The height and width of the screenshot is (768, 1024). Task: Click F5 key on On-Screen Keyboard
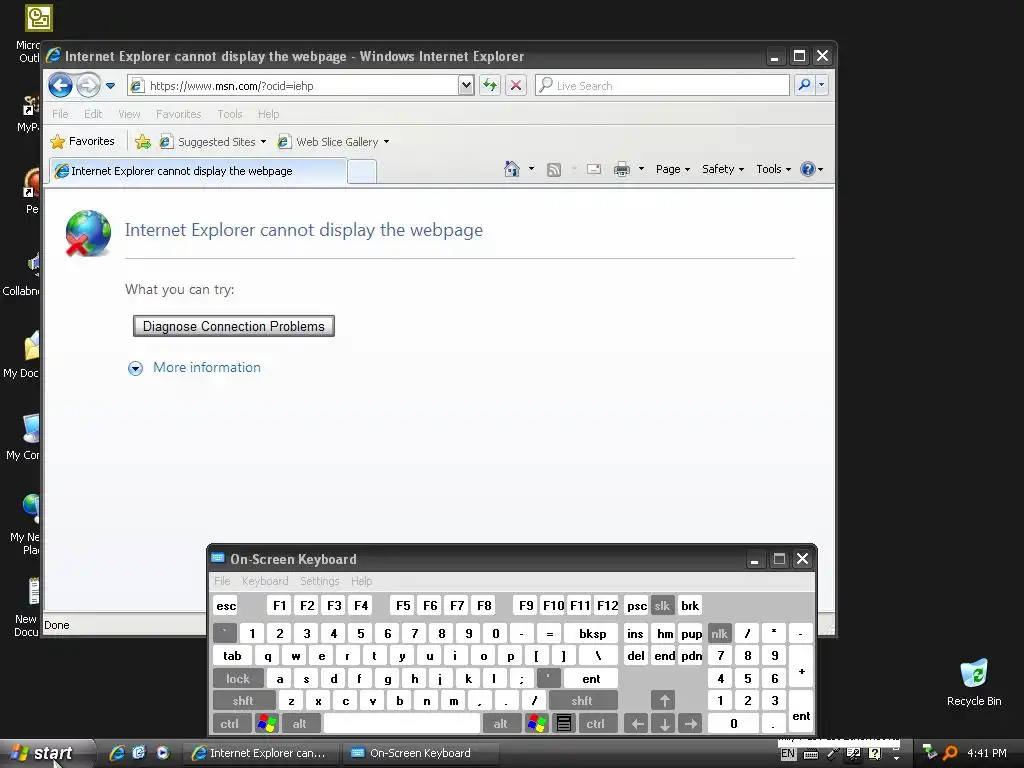pos(403,606)
